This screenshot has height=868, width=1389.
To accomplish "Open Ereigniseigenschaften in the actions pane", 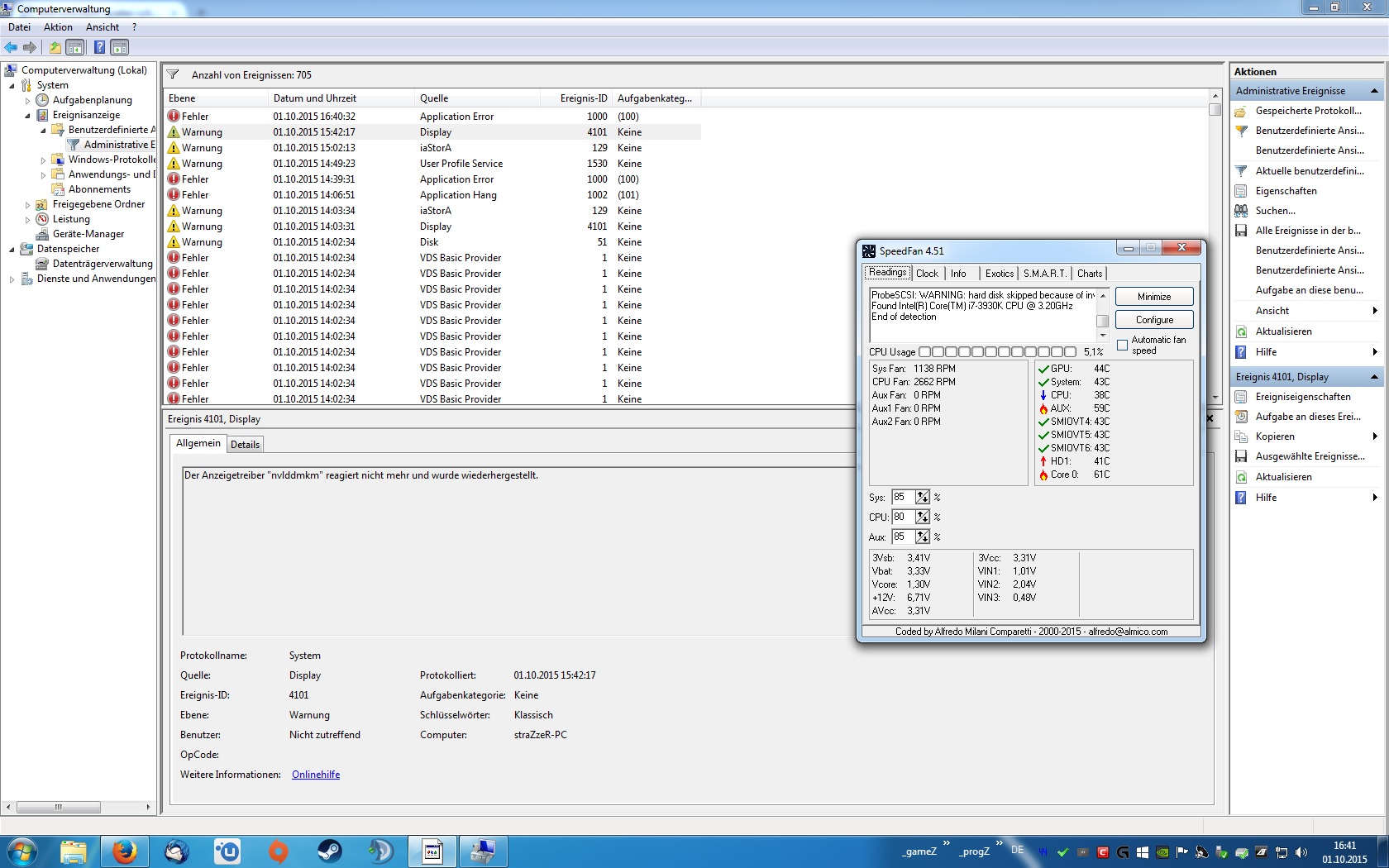I will [1303, 397].
